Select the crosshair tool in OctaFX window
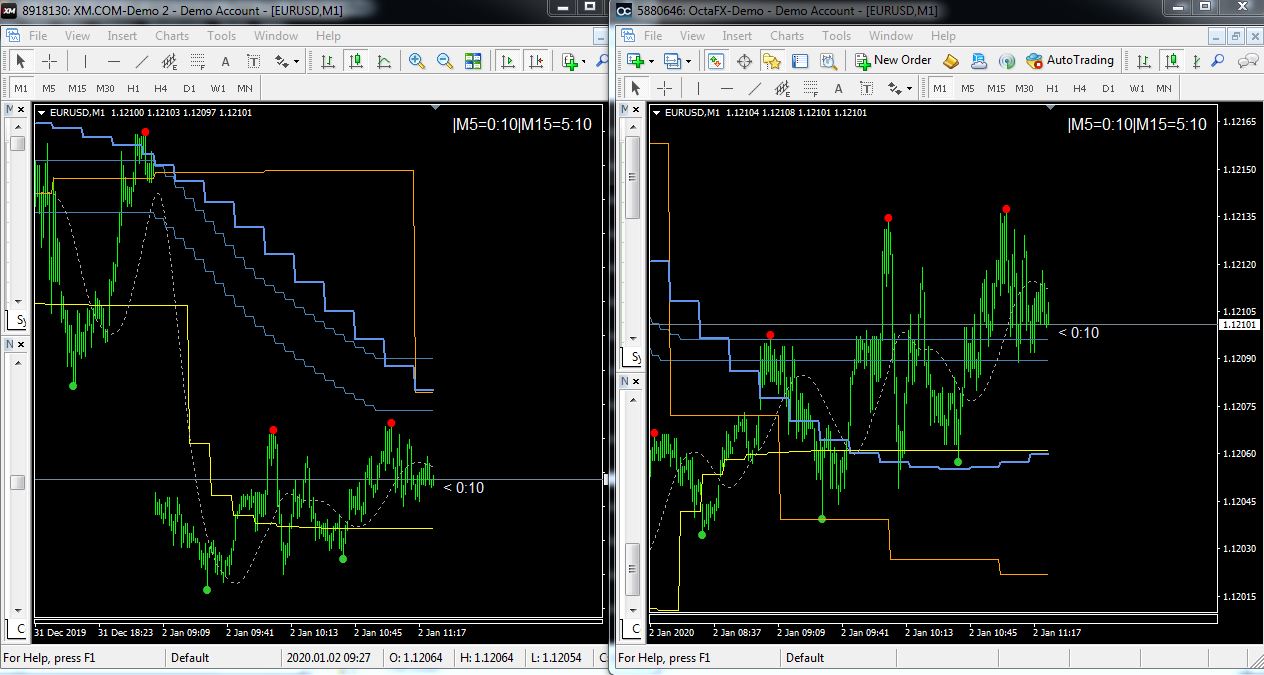1264x675 pixels. tap(663, 88)
